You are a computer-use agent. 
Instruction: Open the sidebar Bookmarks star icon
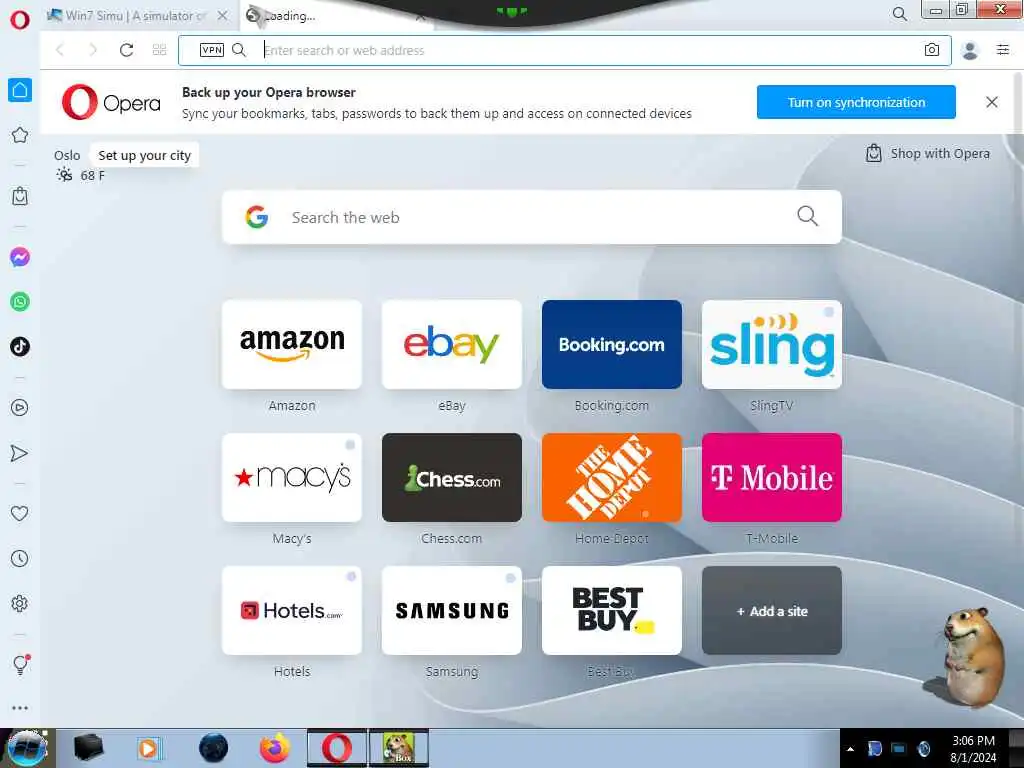pyautogui.click(x=20, y=135)
